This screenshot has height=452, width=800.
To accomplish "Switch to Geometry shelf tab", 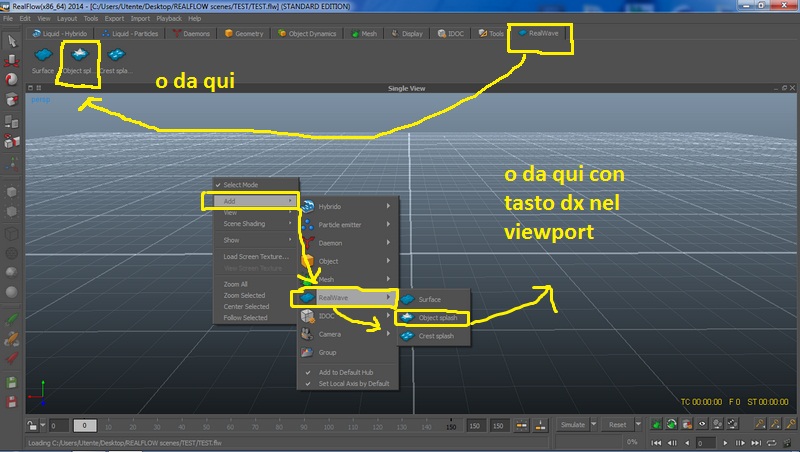I will pos(244,33).
